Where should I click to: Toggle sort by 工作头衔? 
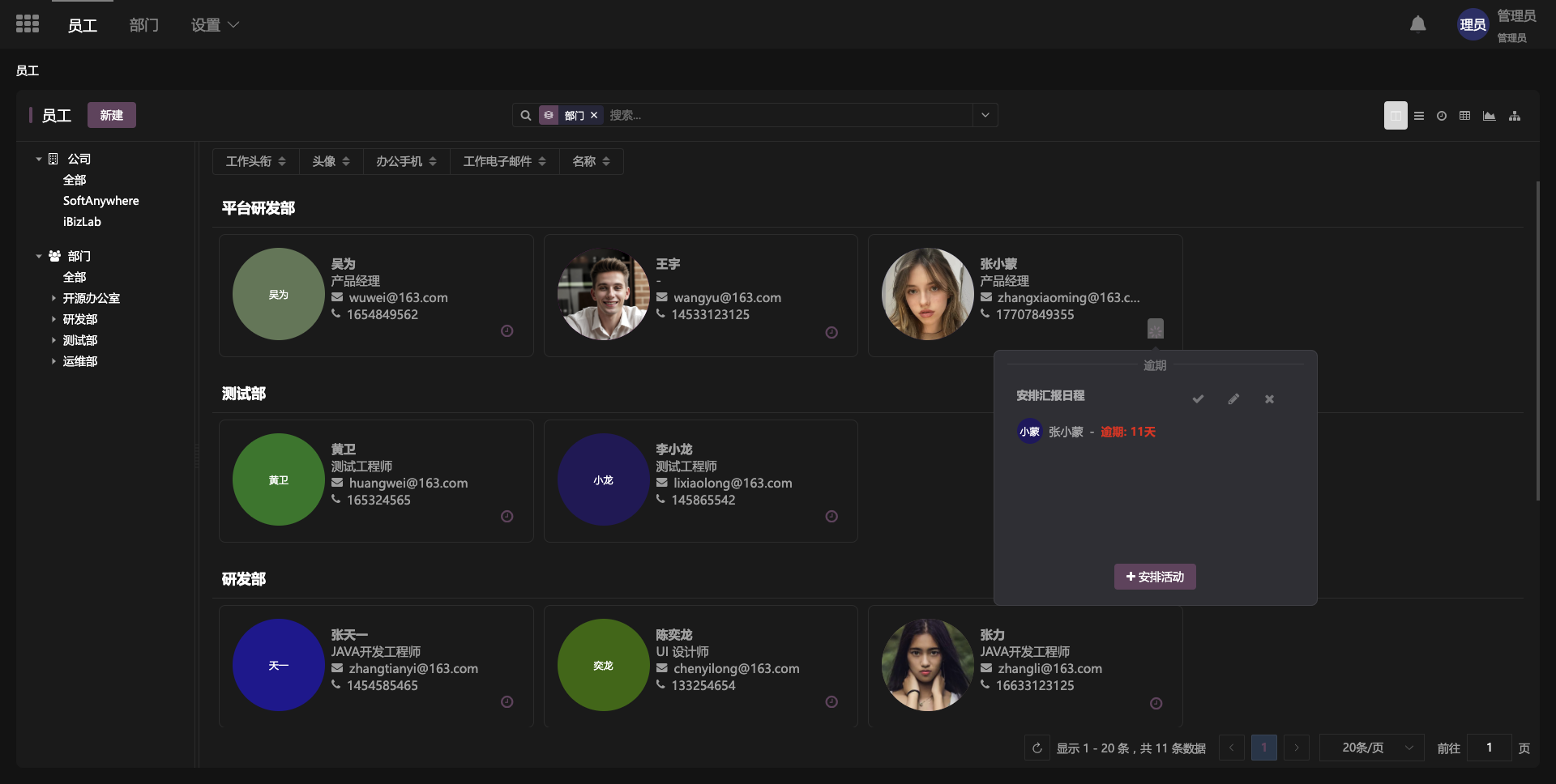255,161
